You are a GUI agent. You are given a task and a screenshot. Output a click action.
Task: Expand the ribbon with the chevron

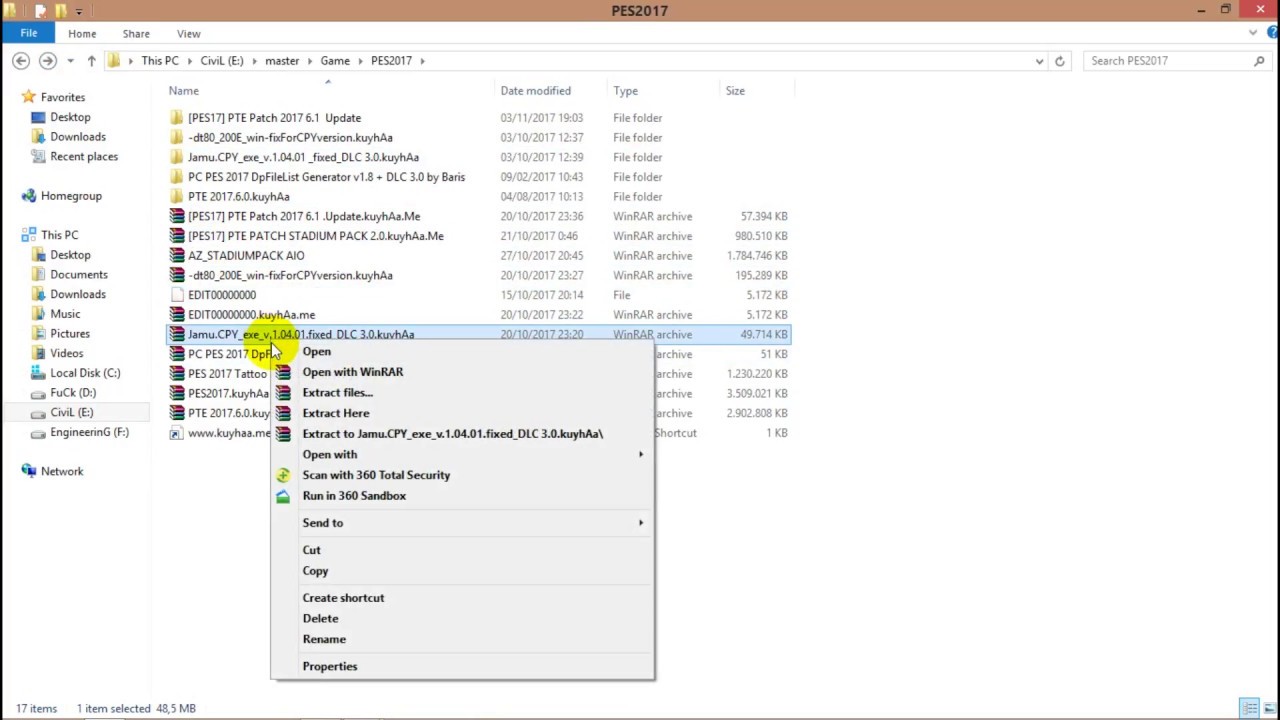[1252, 33]
